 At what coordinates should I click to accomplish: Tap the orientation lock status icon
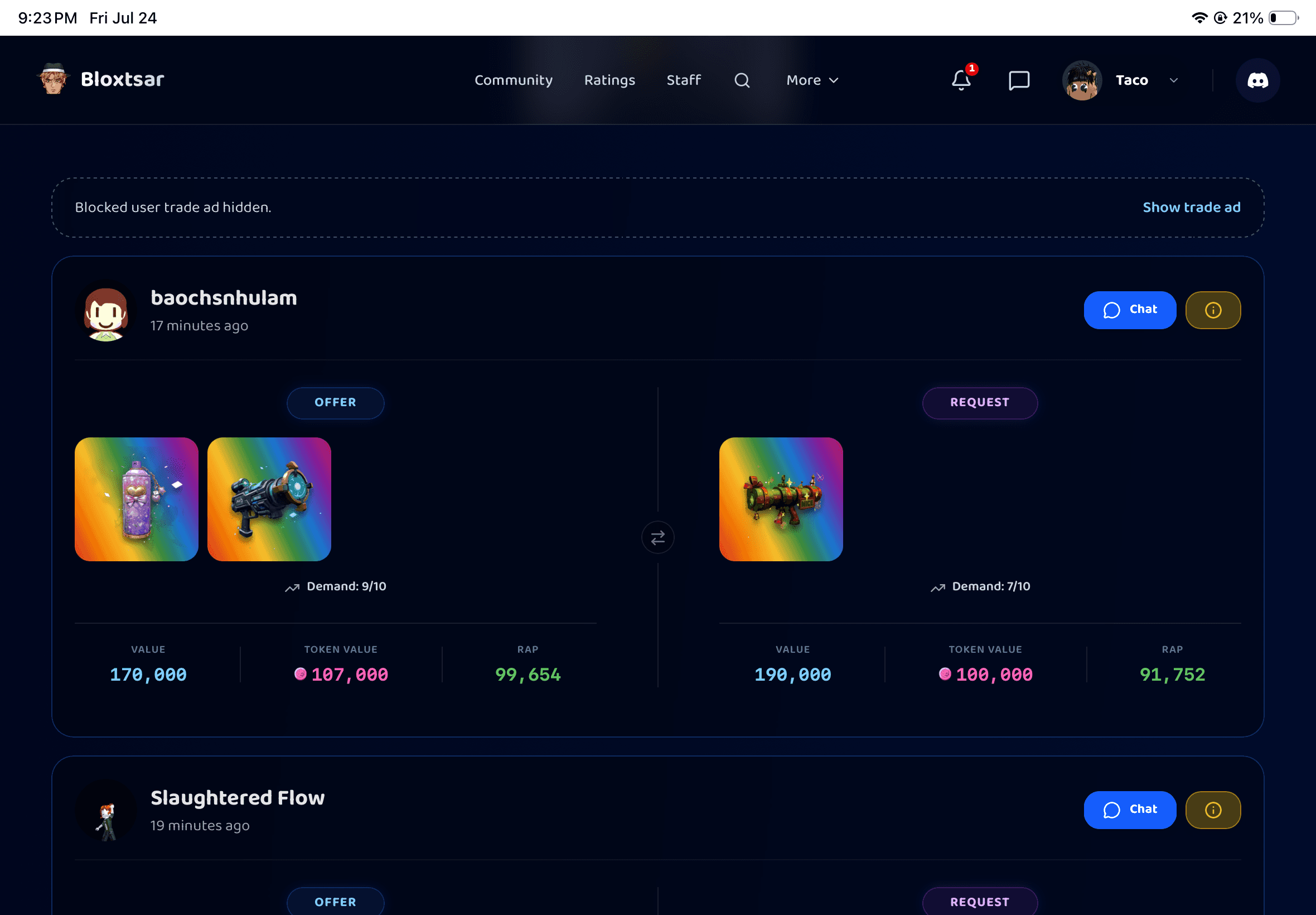(1220, 18)
